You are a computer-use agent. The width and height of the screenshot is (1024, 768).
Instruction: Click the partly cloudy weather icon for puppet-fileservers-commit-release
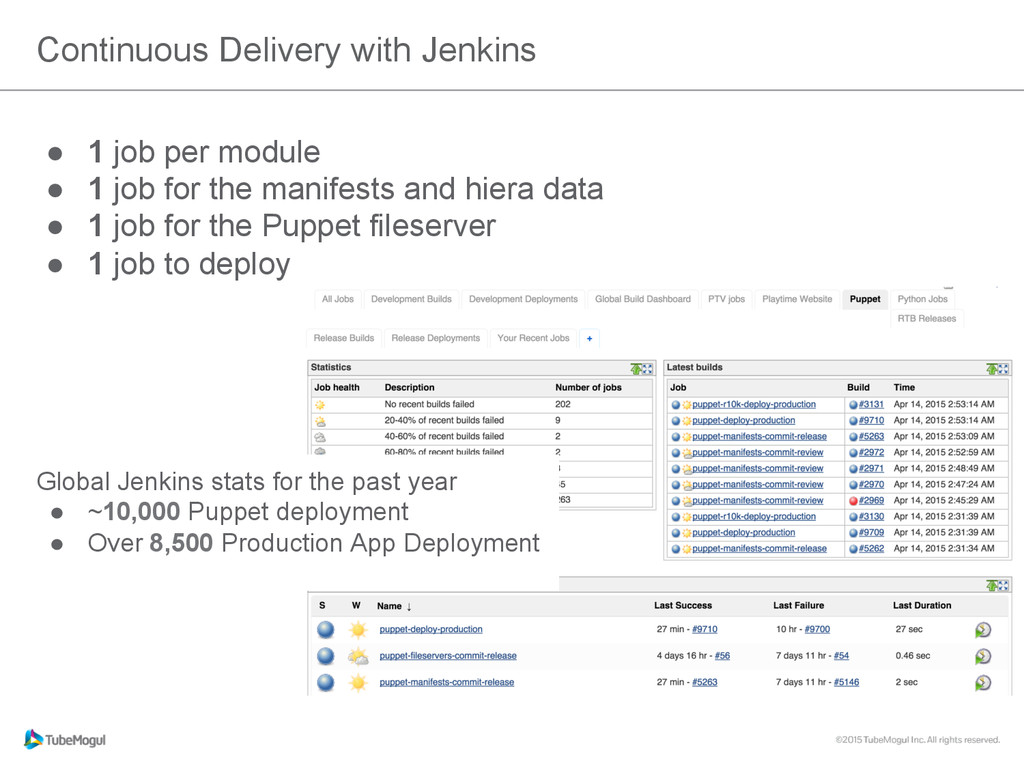(358, 656)
